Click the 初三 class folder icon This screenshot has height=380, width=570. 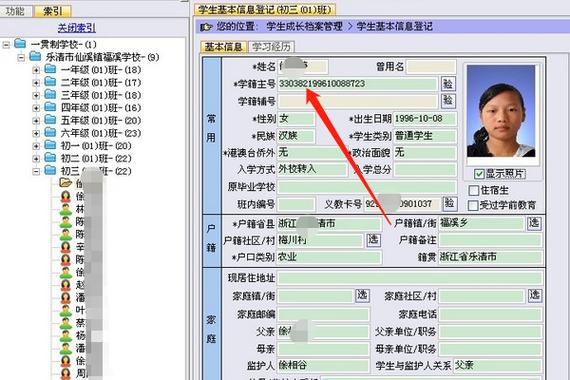tap(50, 170)
